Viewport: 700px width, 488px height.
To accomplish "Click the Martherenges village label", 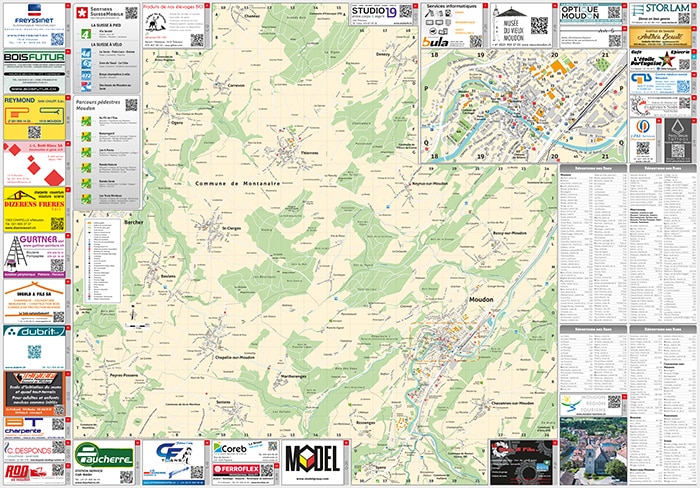I will point(293,376).
